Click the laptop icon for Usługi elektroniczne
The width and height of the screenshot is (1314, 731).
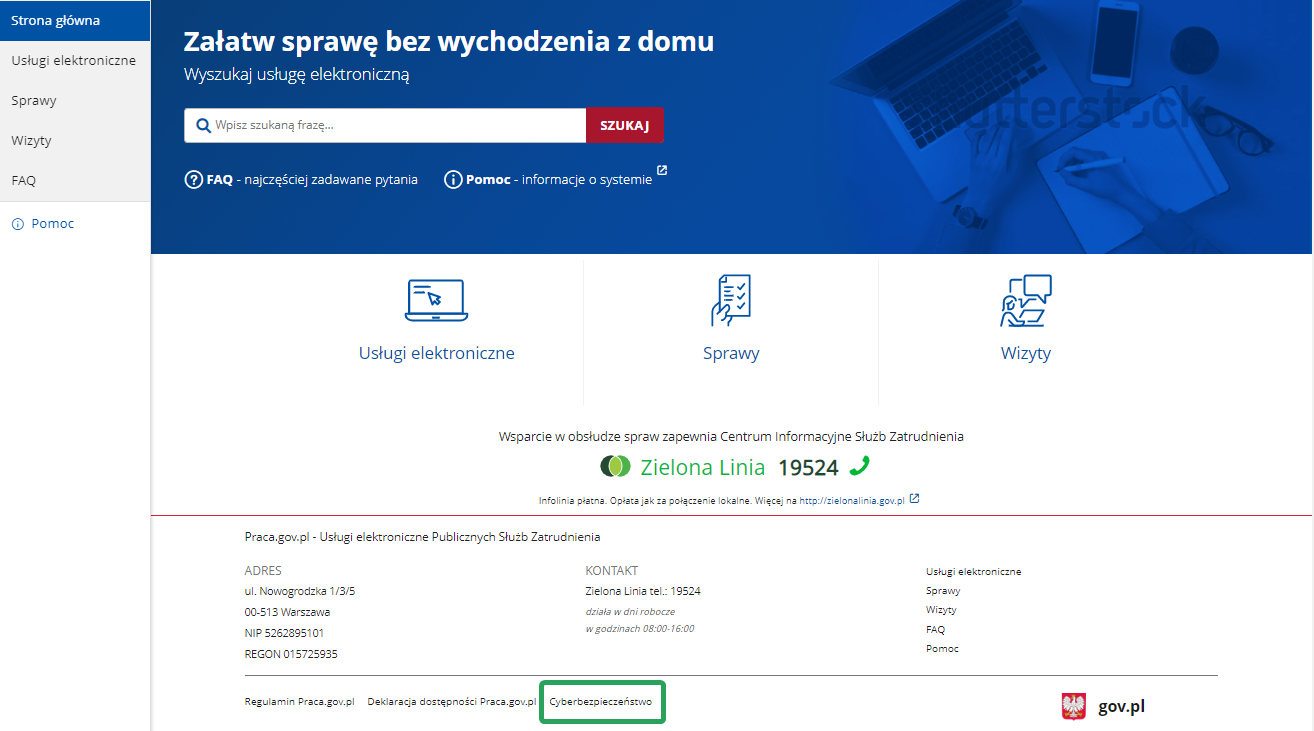tap(437, 300)
